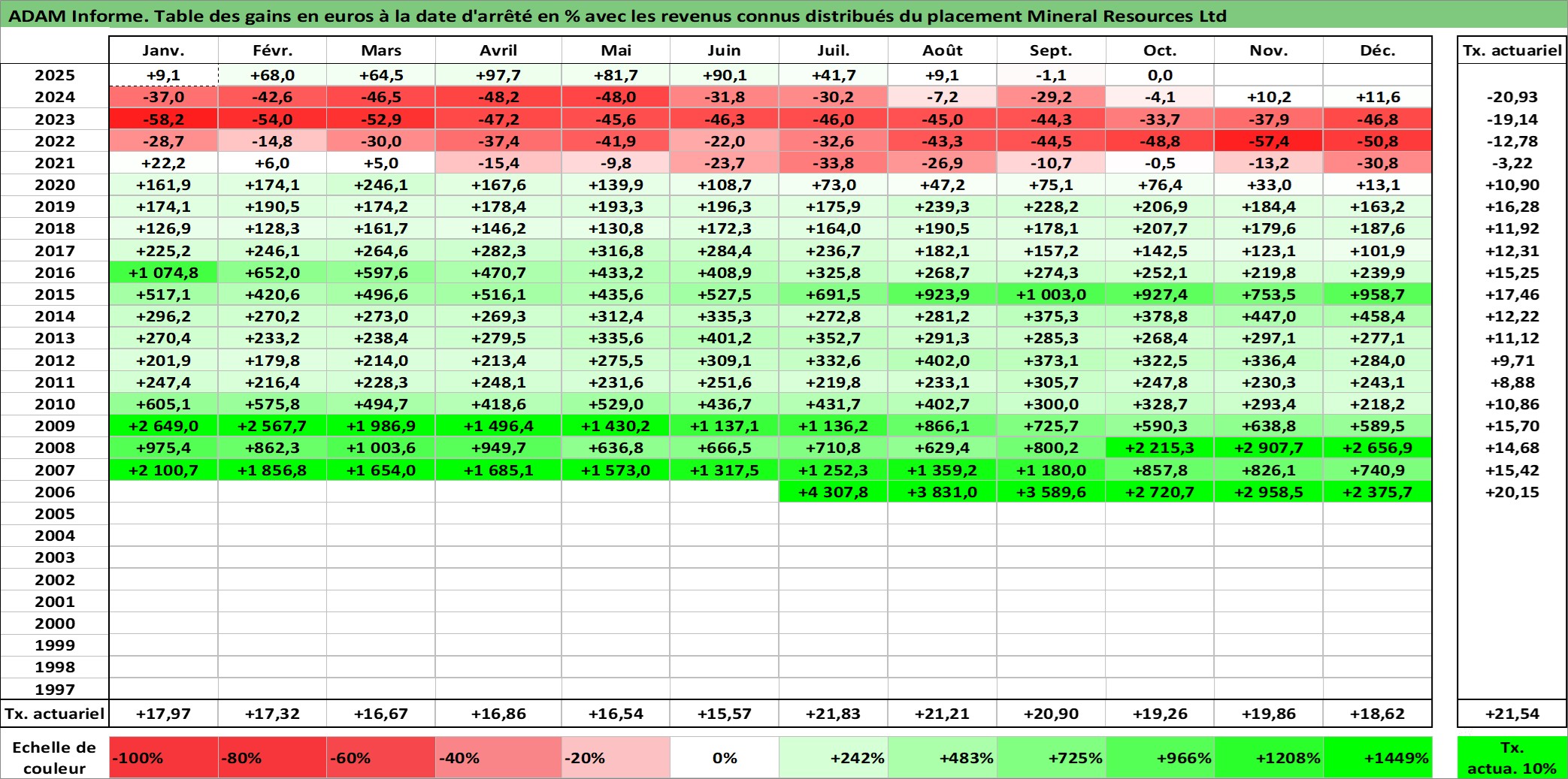Select the Juil. column header

(x=833, y=50)
